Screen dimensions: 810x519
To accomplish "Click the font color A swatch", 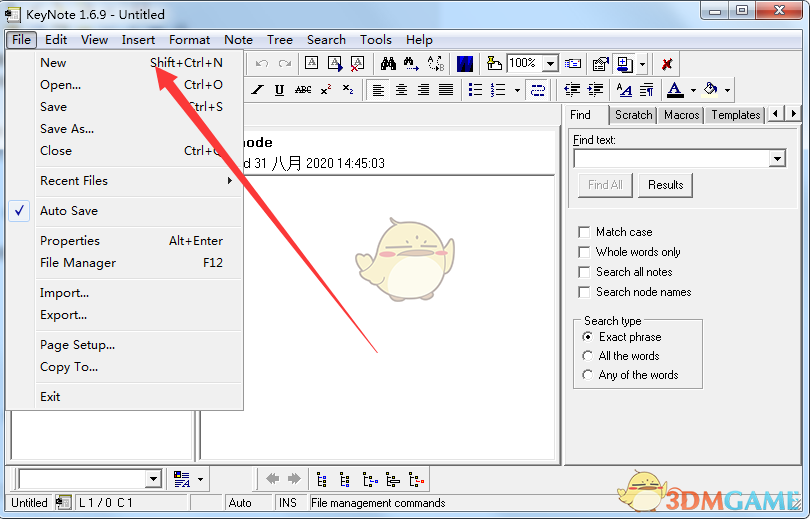I will (x=675, y=90).
